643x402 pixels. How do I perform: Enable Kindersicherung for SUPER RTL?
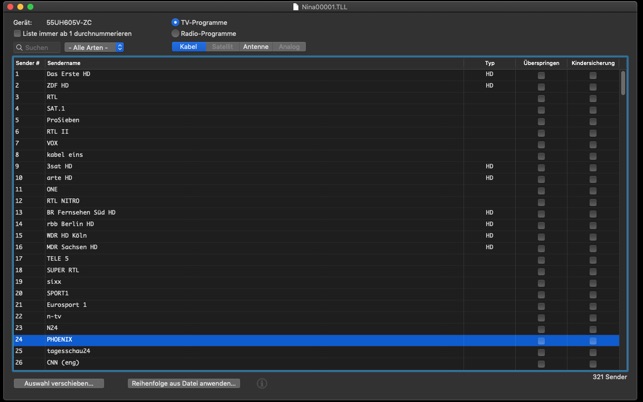point(593,272)
